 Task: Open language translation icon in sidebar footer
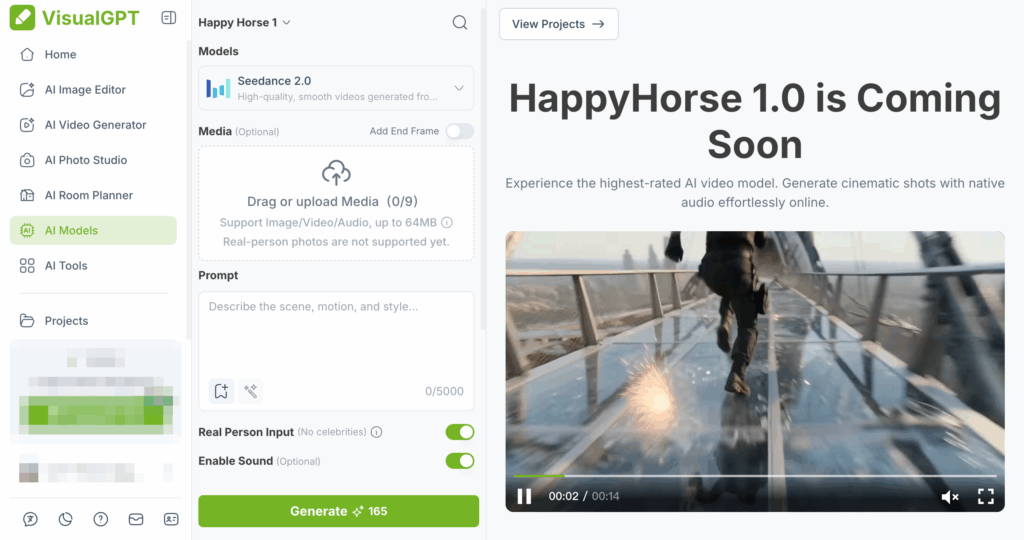pyautogui.click(x=30, y=519)
